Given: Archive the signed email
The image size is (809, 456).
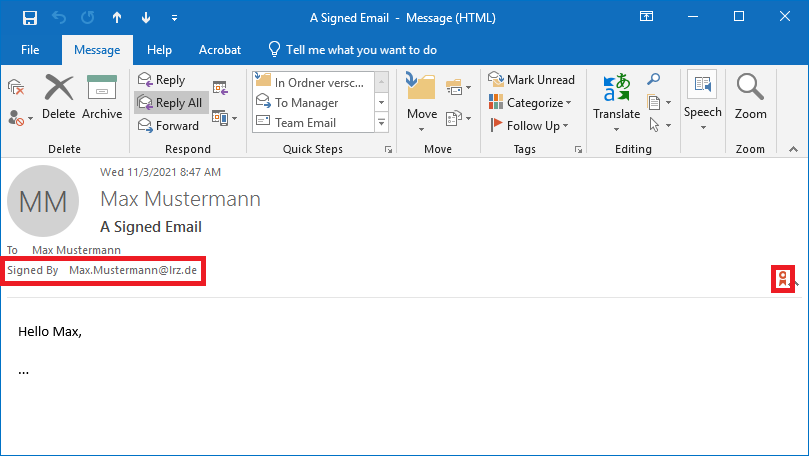Looking at the screenshot, I should [102, 97].
